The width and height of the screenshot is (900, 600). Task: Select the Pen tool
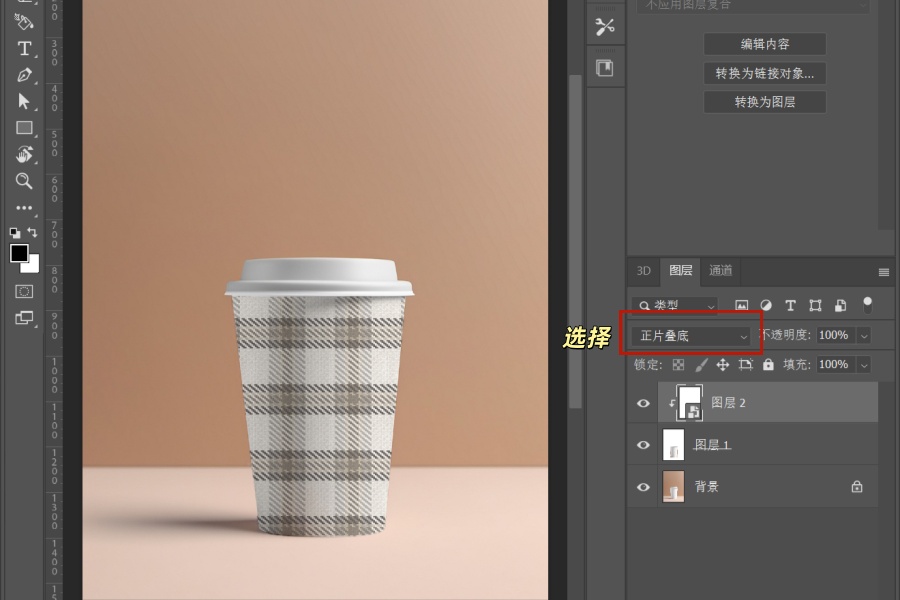[24, 75]
